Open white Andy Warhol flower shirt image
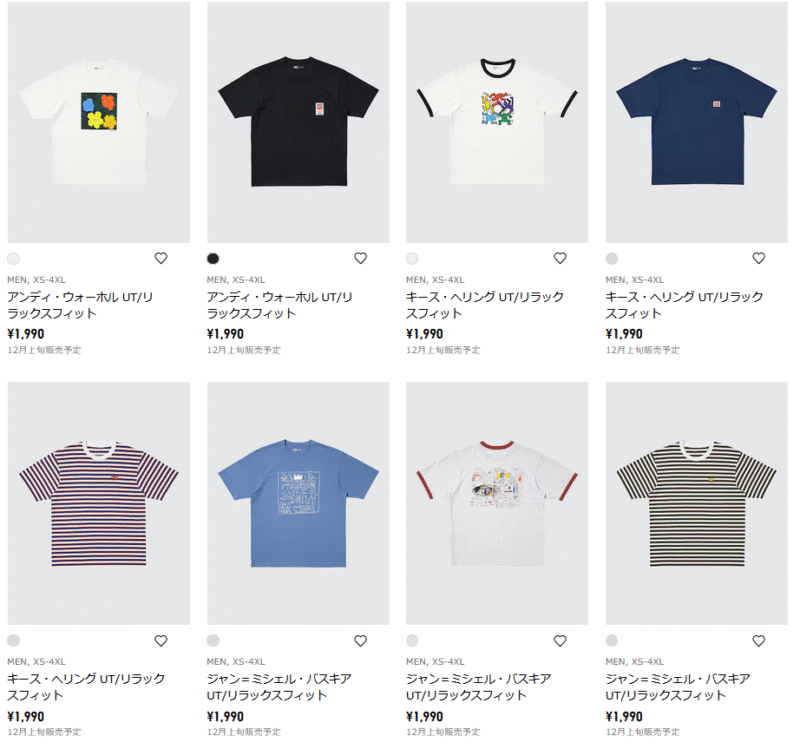The image size is (800, 749). pos(98,122)
